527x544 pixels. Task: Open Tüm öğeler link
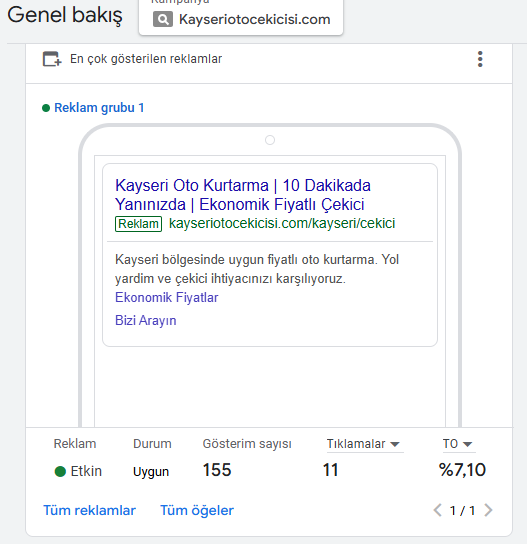[197, 510]
